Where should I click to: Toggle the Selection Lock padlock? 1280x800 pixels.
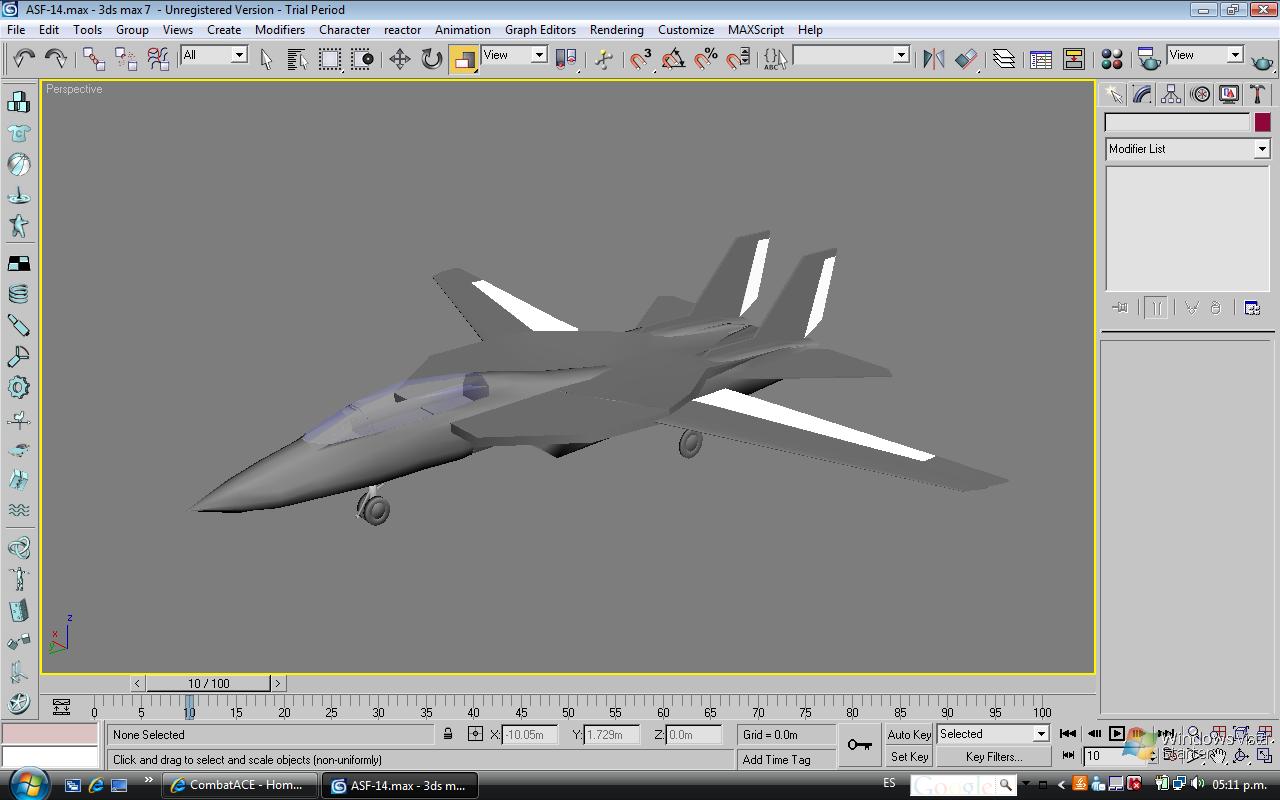coord(448,734)
